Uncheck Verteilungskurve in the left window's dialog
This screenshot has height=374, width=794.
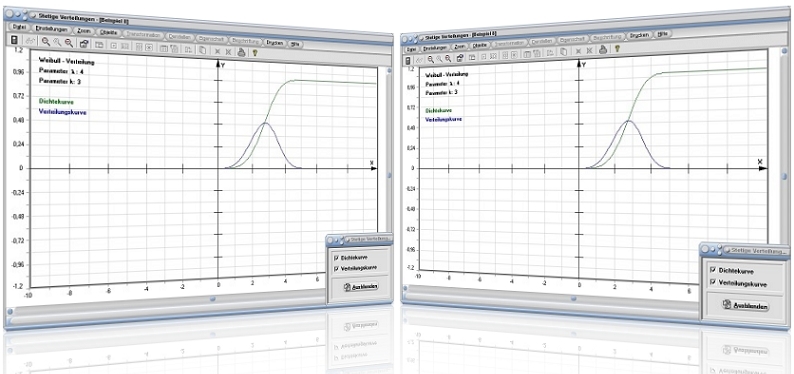coord(335,267)
